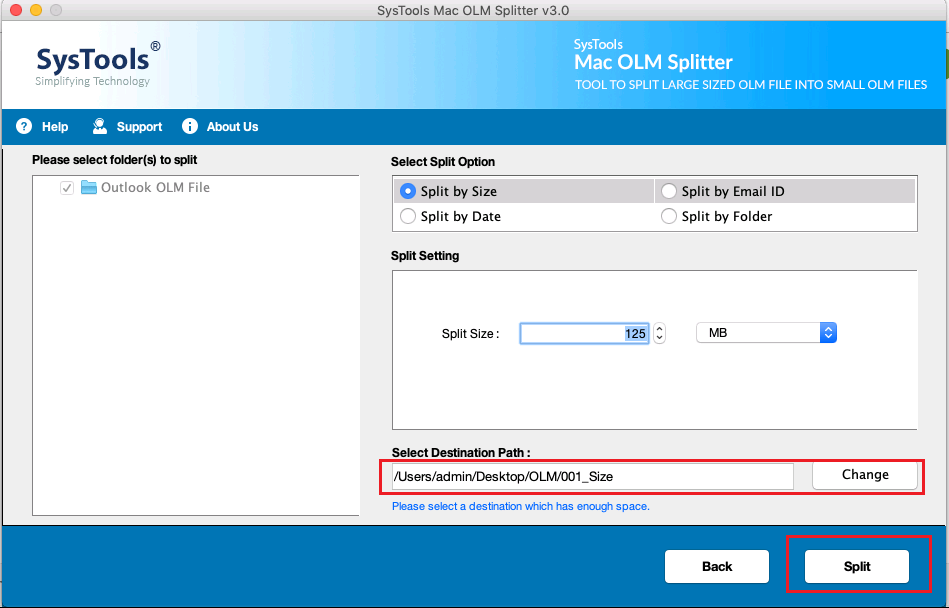Click the Back button
Image resolution: width=949 pixels, height=608 pixels.
(717, 566)
